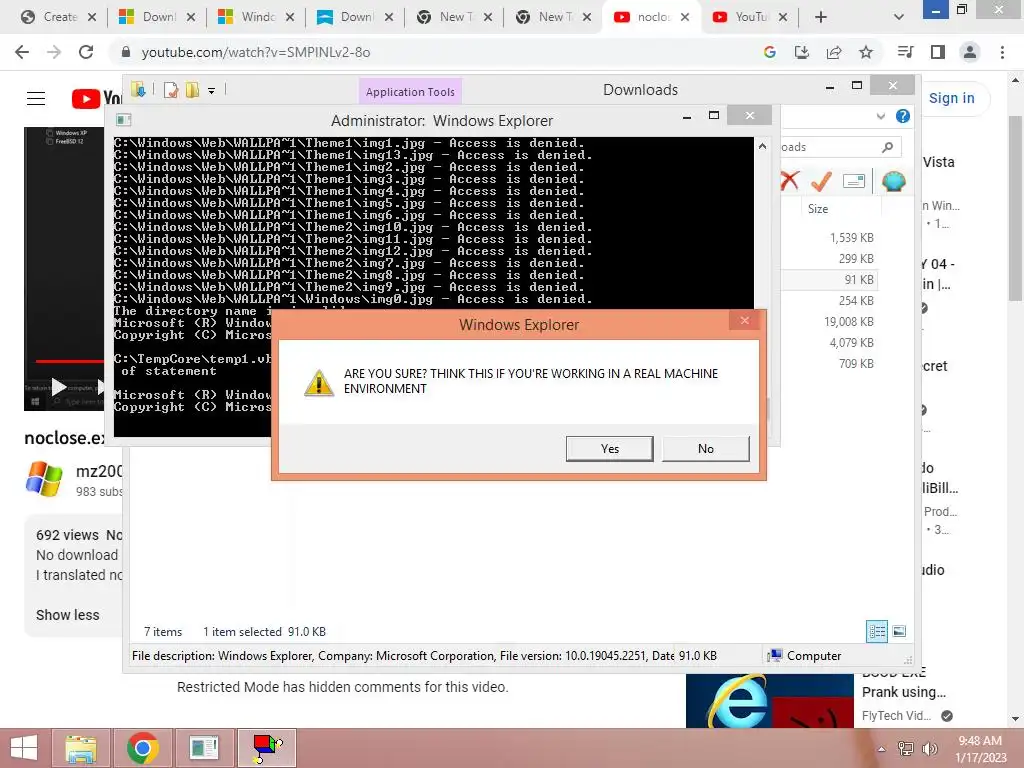Open quick access toolbar dropdown arrow
1024x768 pixels.
[212, 91]
